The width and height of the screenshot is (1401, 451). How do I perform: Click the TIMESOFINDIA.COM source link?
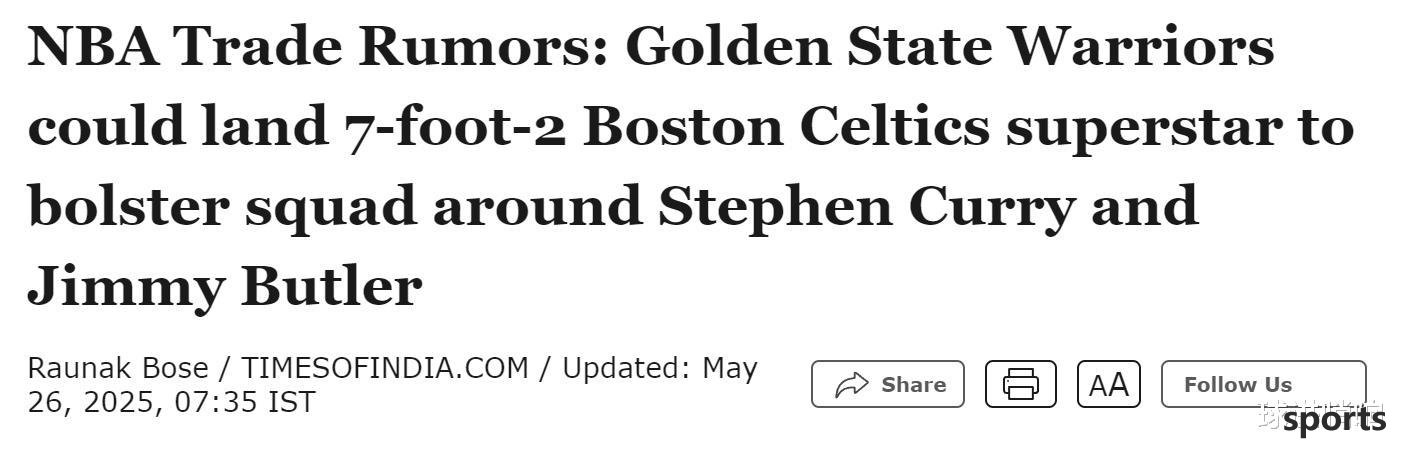pos(384,368)
